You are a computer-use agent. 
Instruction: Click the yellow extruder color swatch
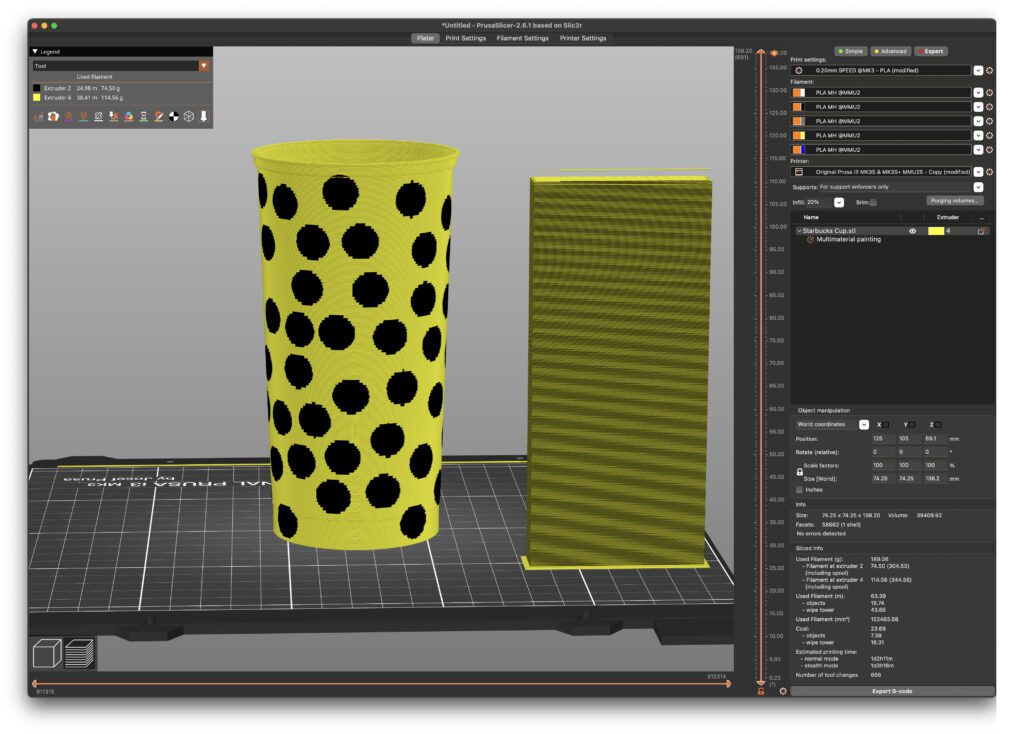click(935, 231)
